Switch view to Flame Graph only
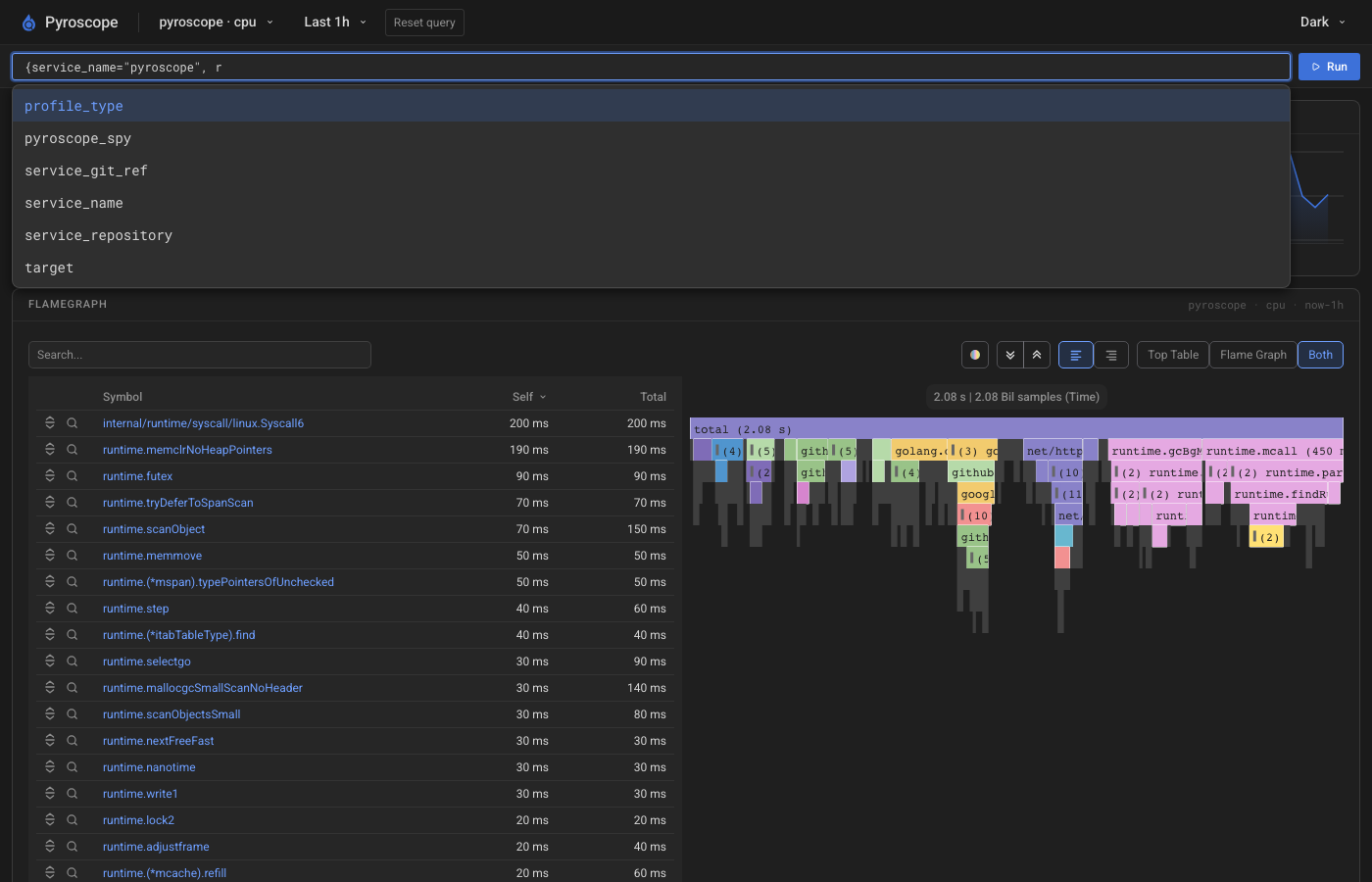 (x=1253, y=355)
